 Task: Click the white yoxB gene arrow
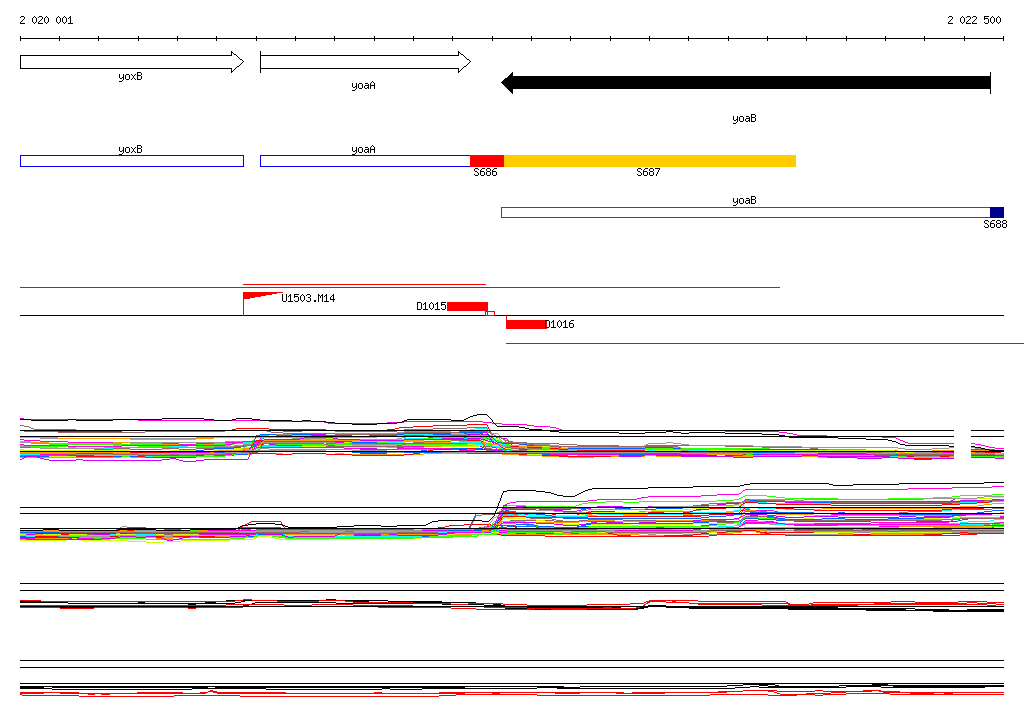pyautogui.click(x=132, y=62)
